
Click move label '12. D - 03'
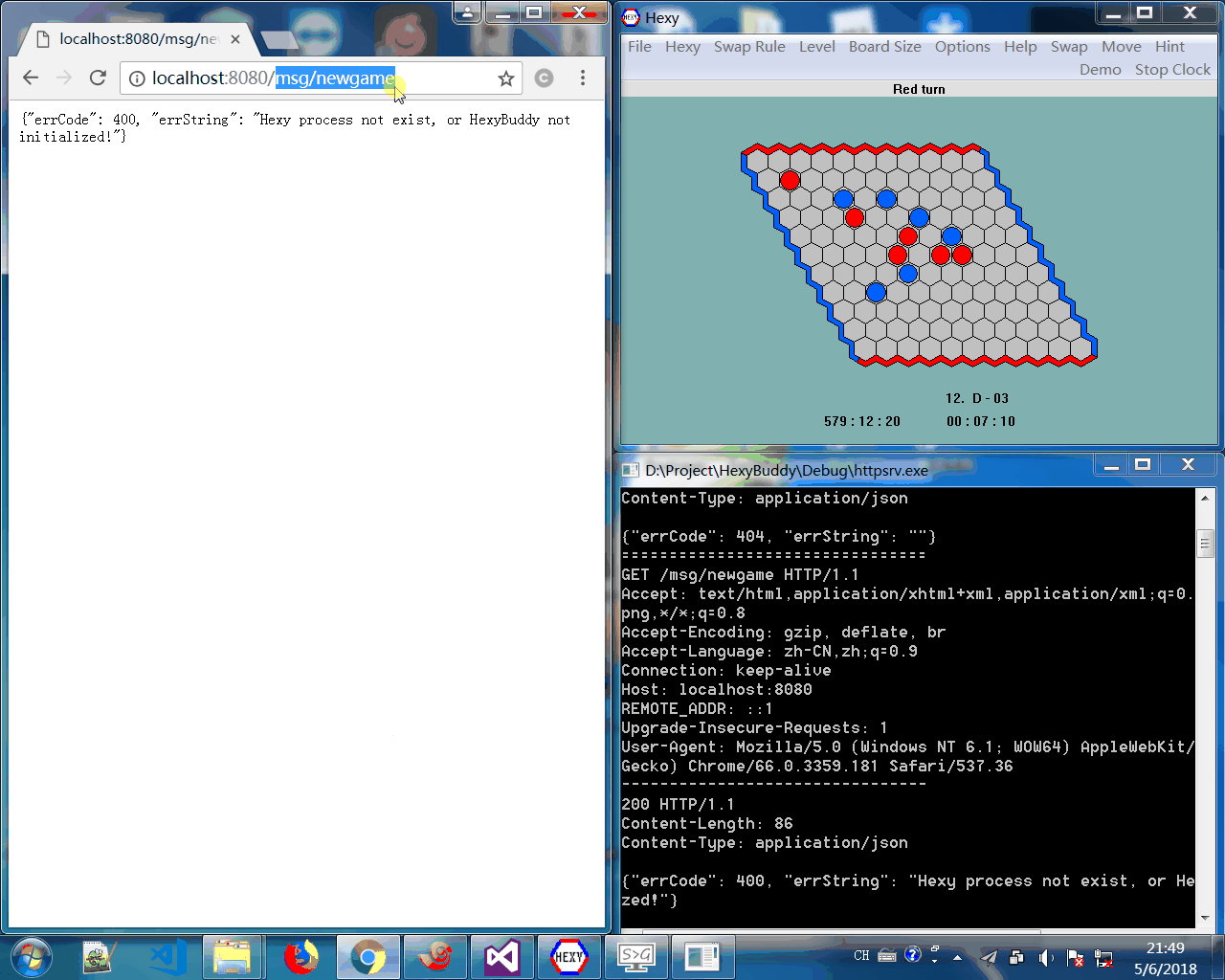click(977, 398)
